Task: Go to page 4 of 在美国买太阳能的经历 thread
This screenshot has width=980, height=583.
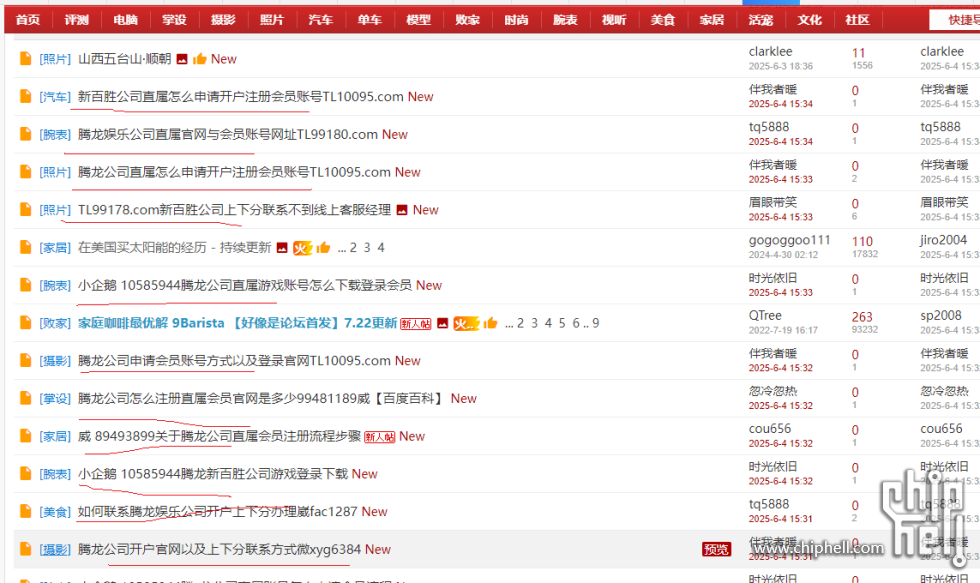Action: pyautogui.click(x=381, y=247)
